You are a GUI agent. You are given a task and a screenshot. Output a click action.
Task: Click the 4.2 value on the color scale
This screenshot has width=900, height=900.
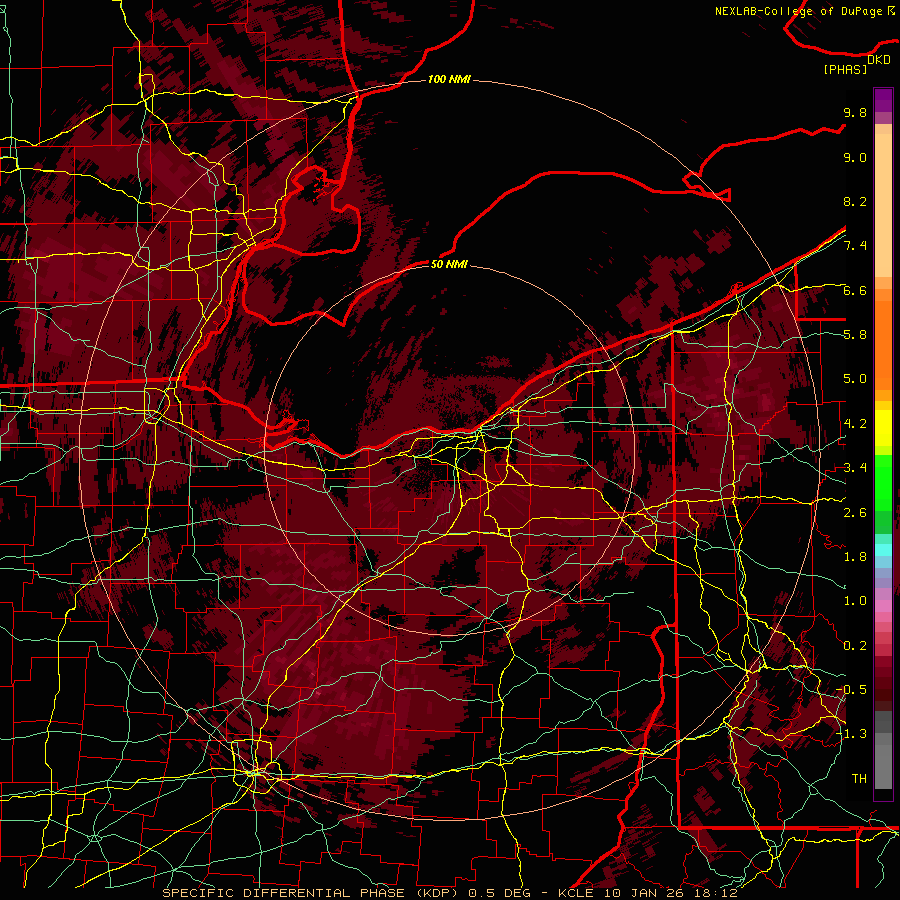(855, 424)
